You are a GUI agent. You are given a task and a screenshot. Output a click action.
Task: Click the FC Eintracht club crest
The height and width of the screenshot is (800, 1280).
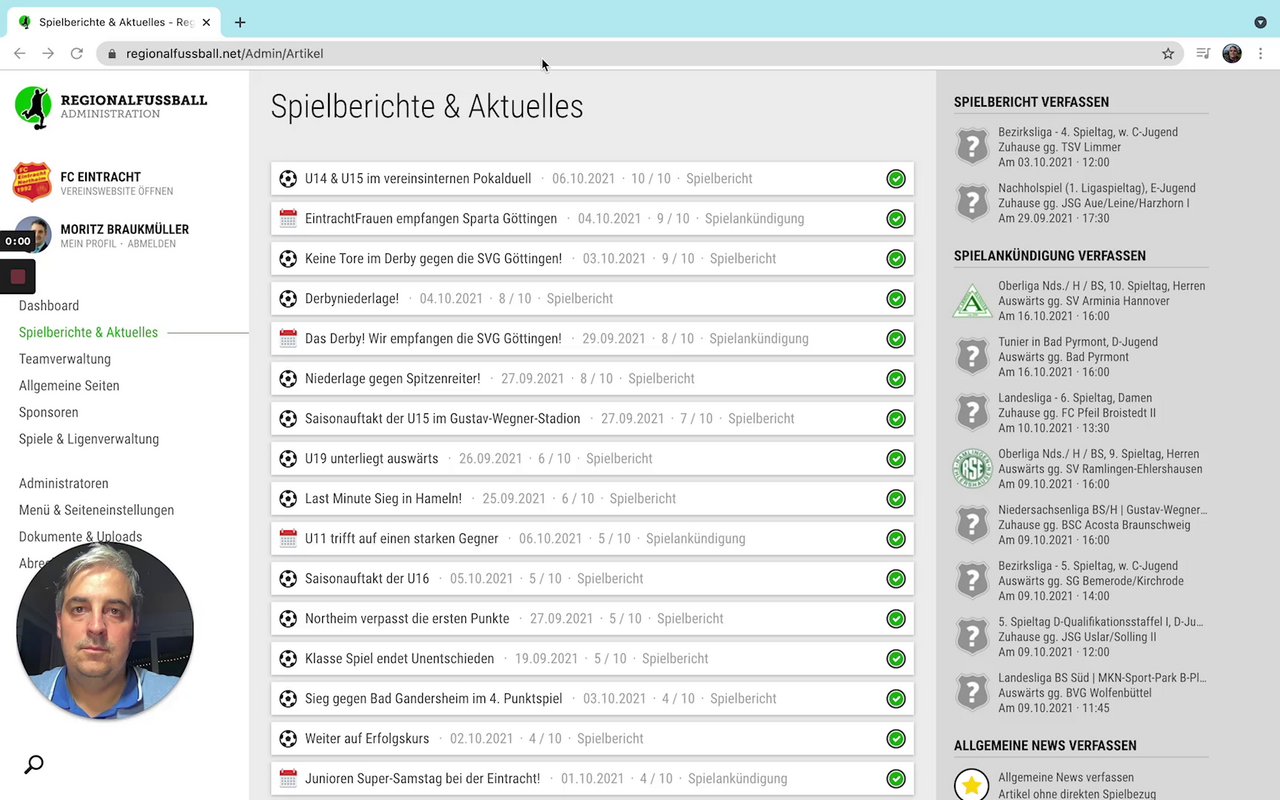pos(32,182)
